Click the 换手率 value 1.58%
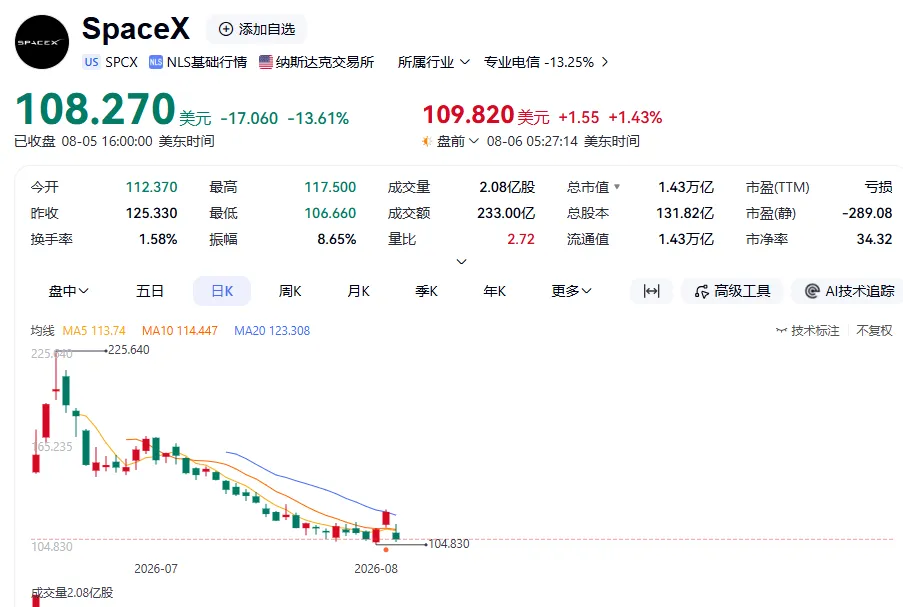Image resolution: width=903 pixels, height=607 pixels. tap(158, 239)
